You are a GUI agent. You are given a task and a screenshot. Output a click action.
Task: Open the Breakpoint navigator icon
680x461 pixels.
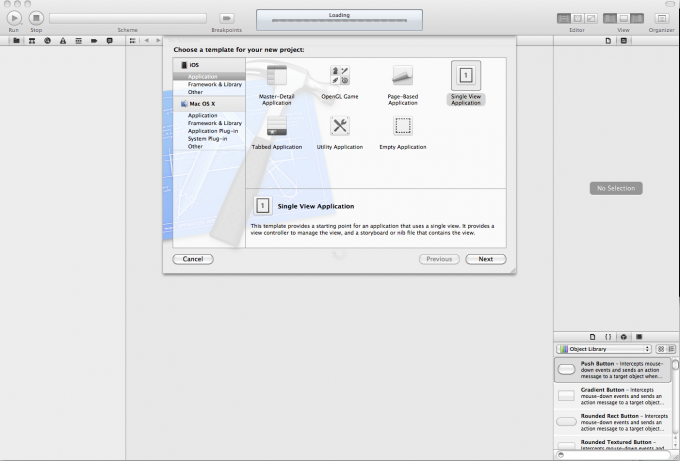[x=94, y=40]
